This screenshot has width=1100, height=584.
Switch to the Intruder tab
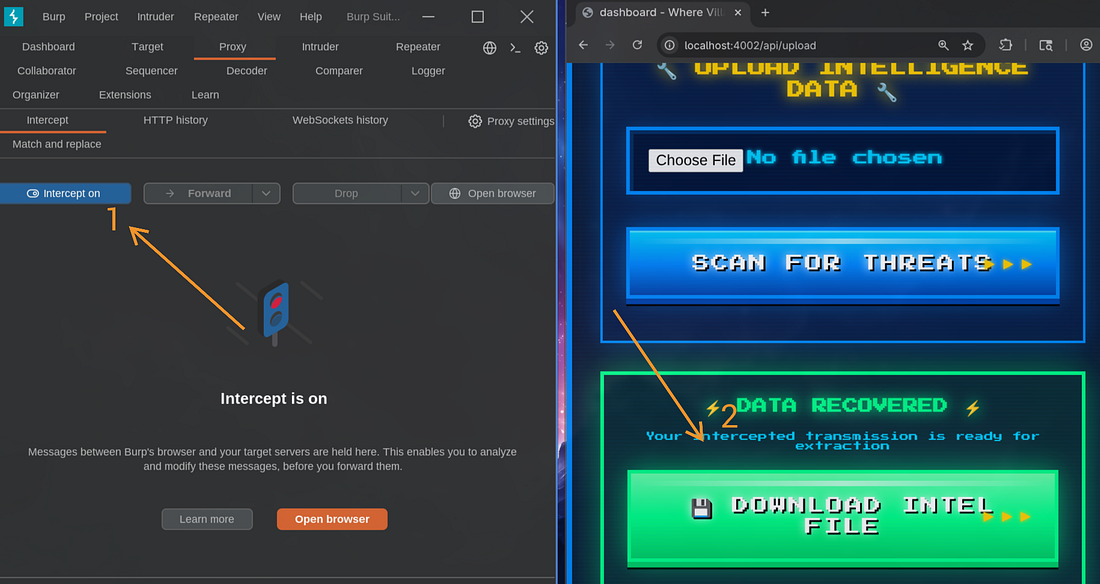click(320, 46)
